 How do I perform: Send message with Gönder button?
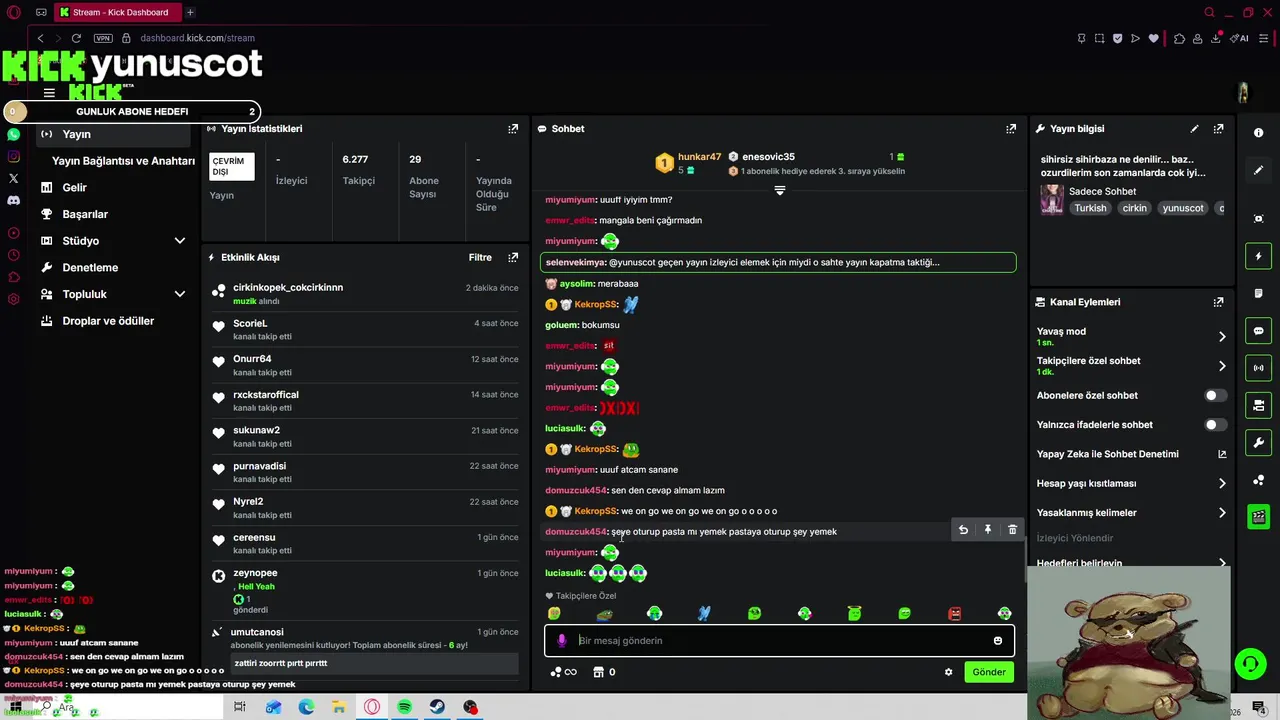coord(989,672)
